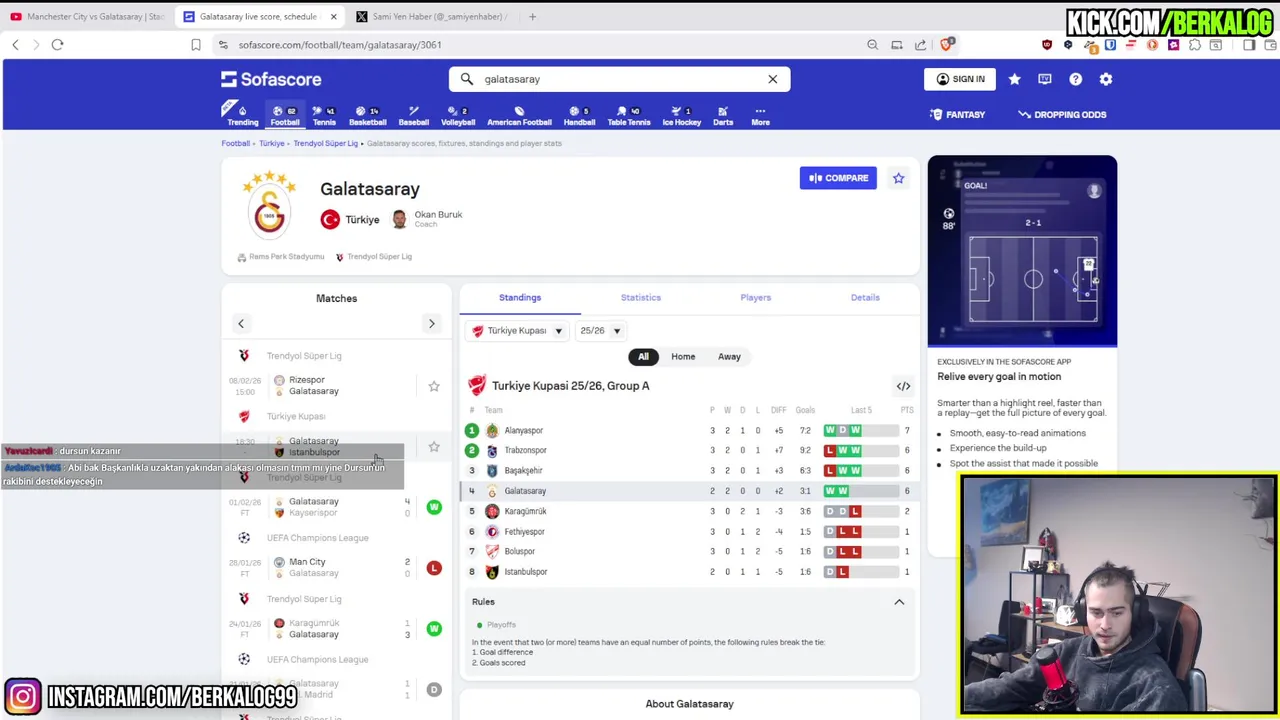Screen dimensions: 1280x720
Task: Click the Football breadcrumb link
Action: click(x=235, y=143)
